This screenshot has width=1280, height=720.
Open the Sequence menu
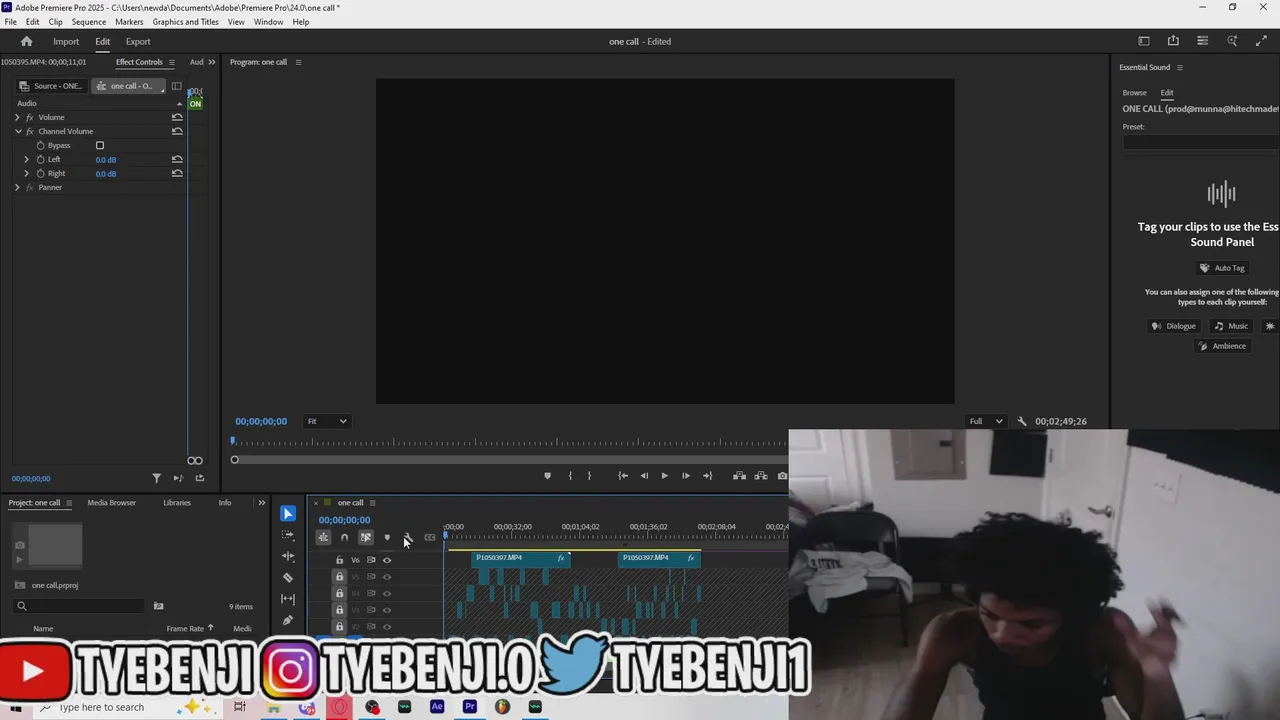[89, 22]
